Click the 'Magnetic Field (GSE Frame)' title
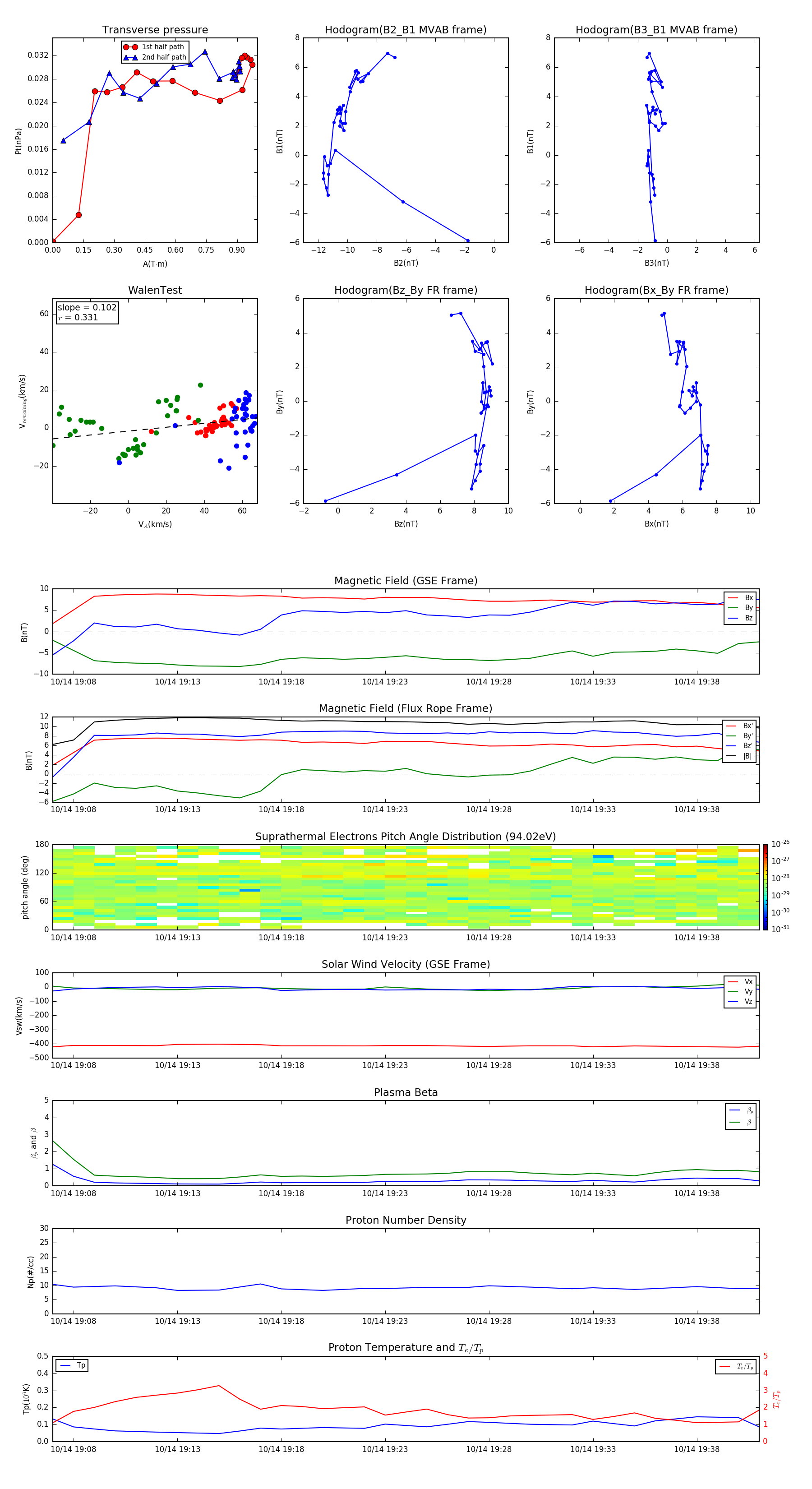 point(406,581)
